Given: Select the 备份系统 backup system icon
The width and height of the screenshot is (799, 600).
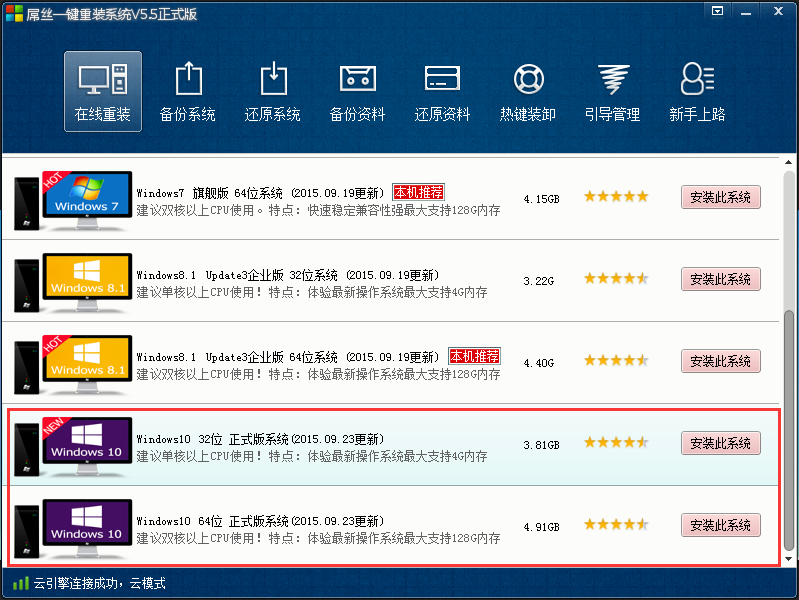Looking at the screenshot, I should coord(188,91).
